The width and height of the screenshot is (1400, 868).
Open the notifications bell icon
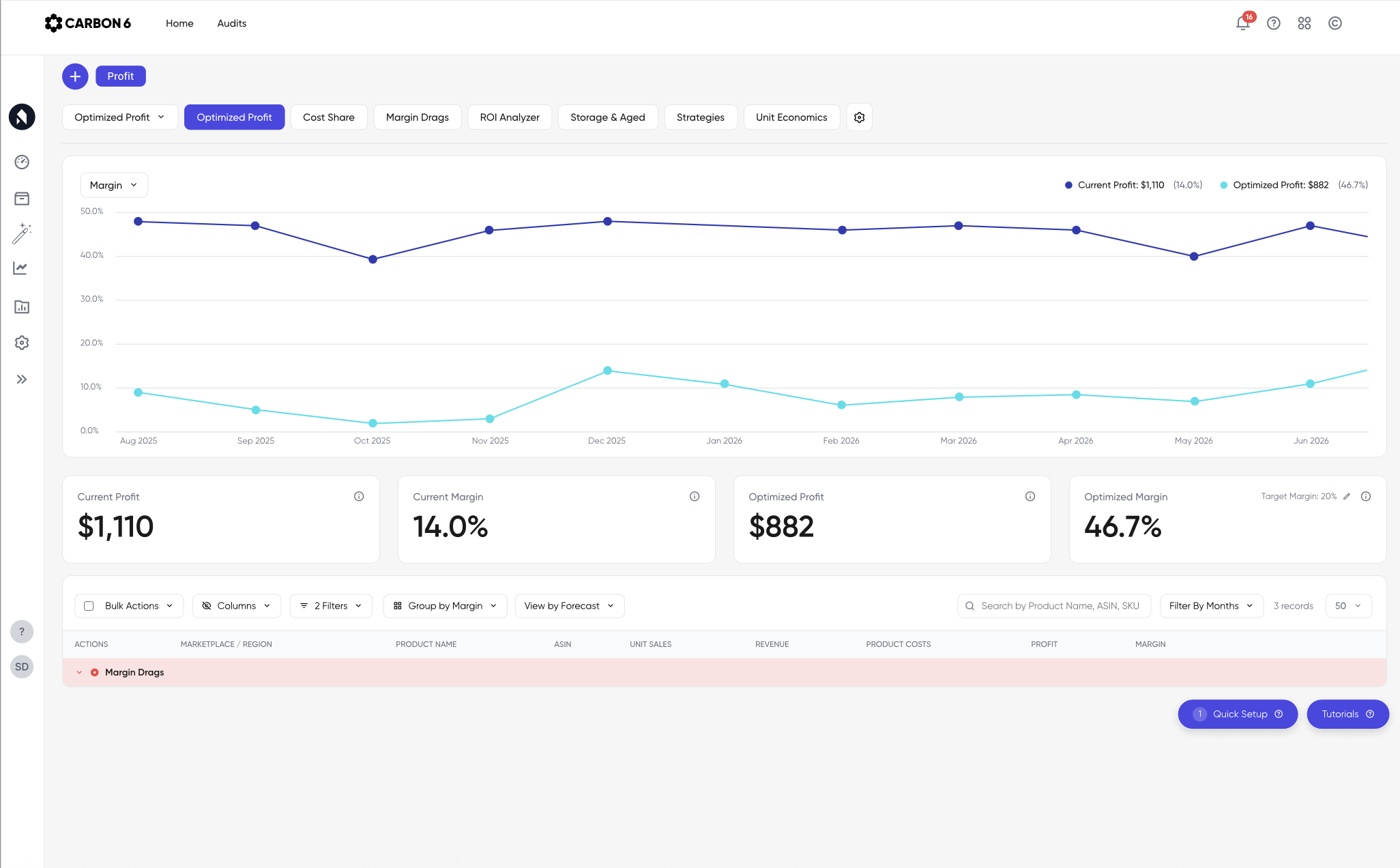click(x=1242, y=23)
